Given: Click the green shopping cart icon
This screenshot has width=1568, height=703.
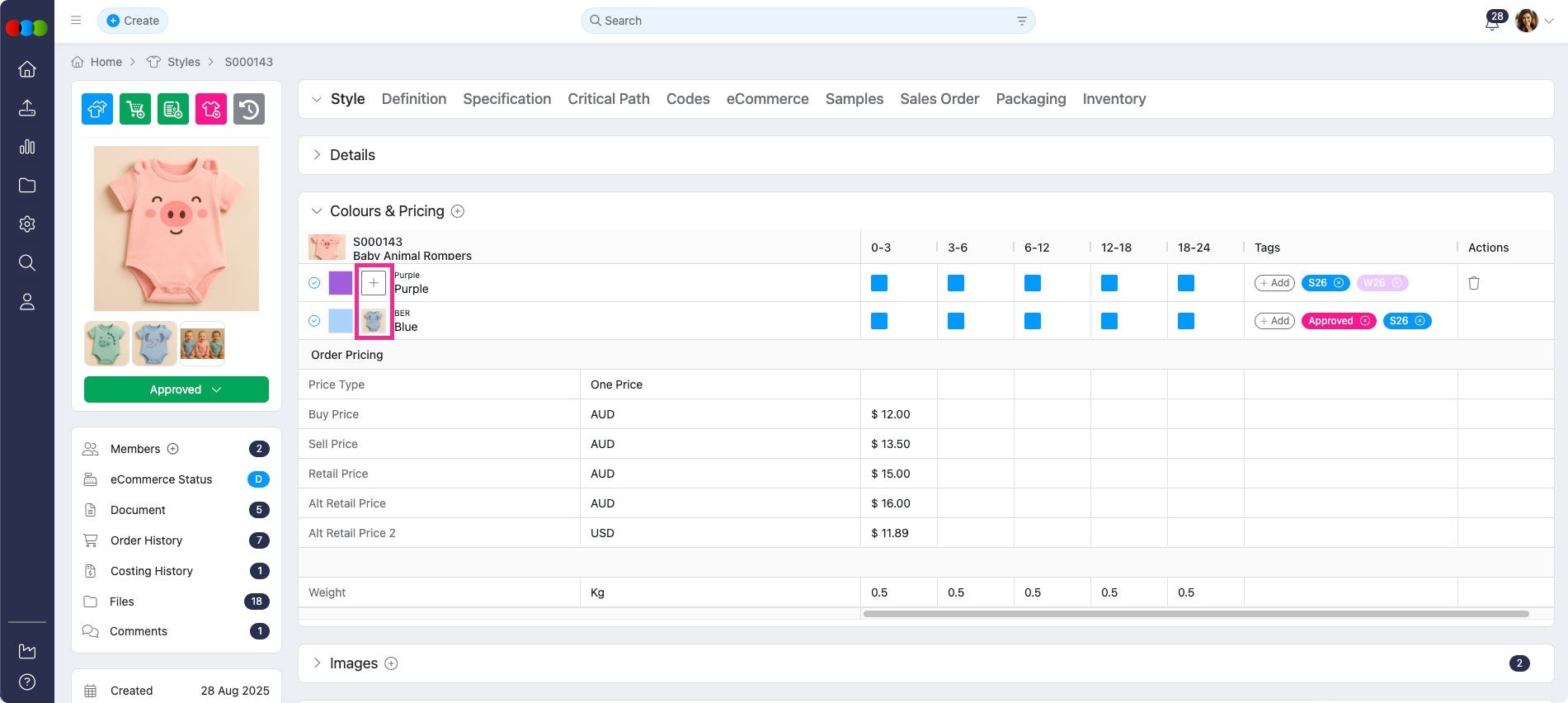Looking at the screenshot, I should (x=135, y=109).
